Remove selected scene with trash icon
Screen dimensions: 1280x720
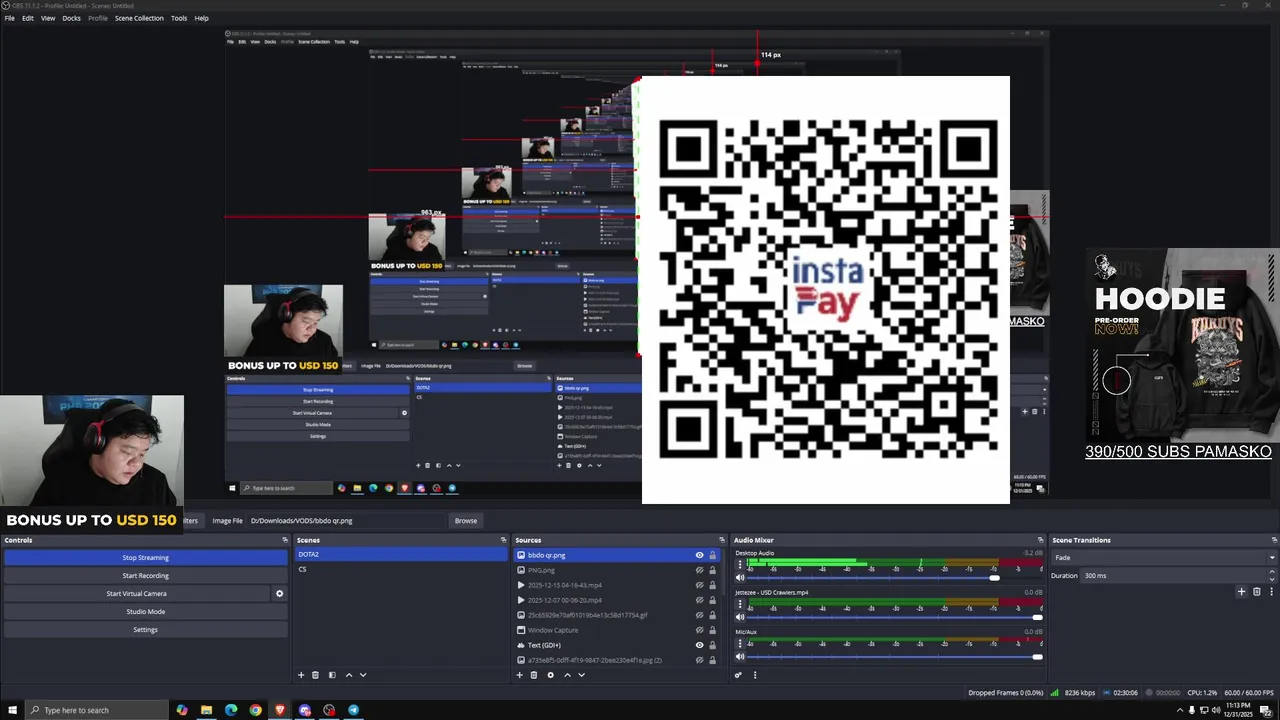[315, 675]
